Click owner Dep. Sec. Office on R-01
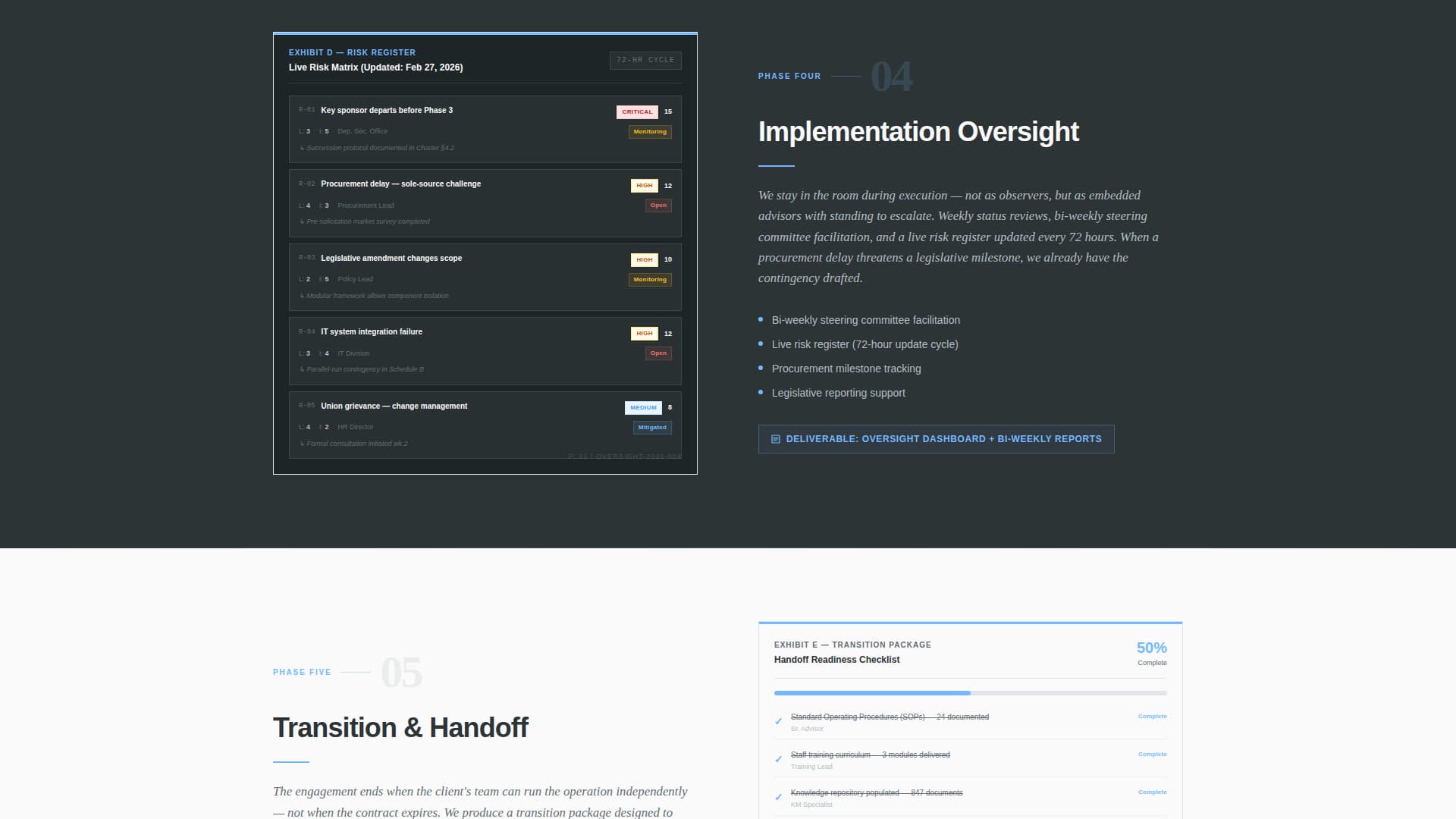The height and width of the screenshot is (819, 1456). (x=362, y=132)
